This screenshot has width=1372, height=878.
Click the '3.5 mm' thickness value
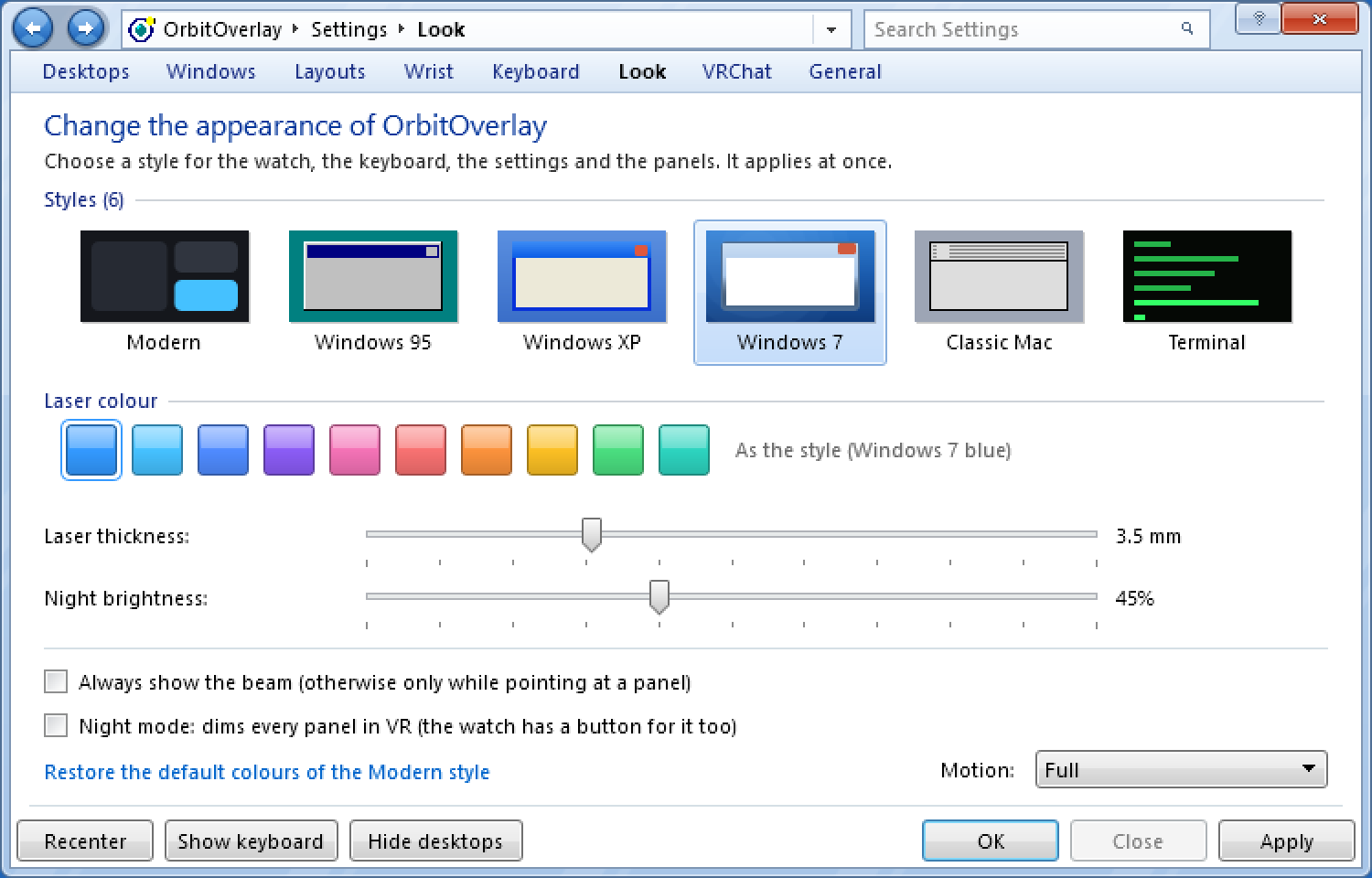click(1148, 536)
